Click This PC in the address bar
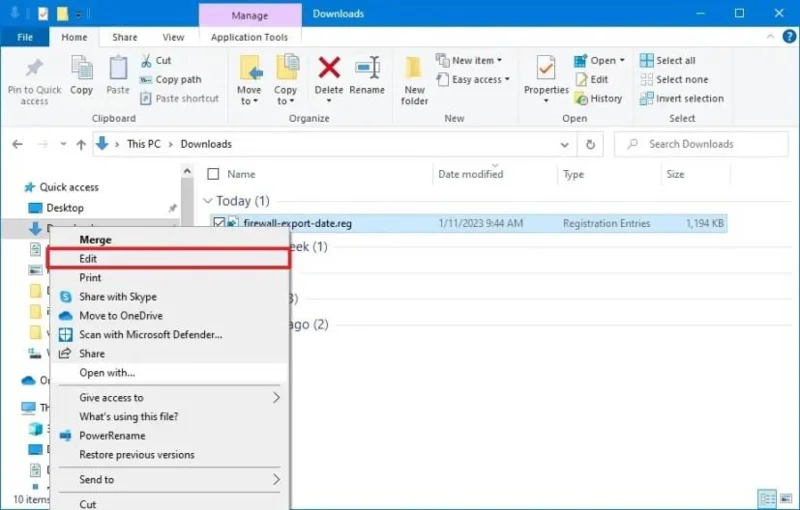Screen dimensions: 800x510 coord(144,144)
